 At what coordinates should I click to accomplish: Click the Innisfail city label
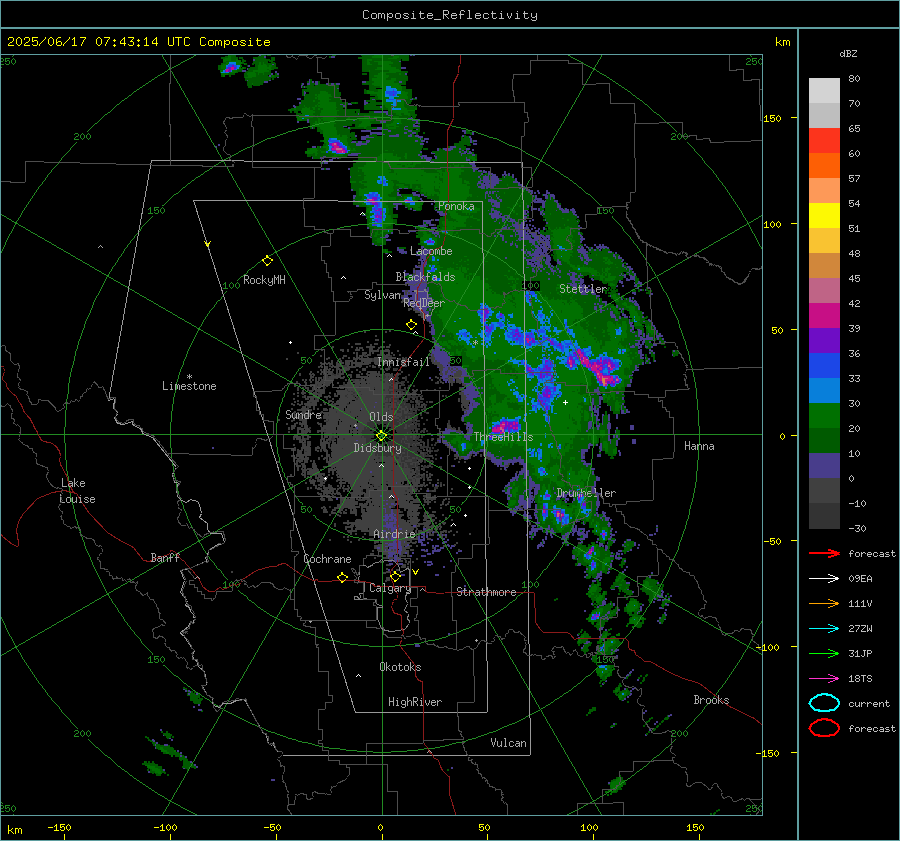pyautogui.click(x=404, y=362)
